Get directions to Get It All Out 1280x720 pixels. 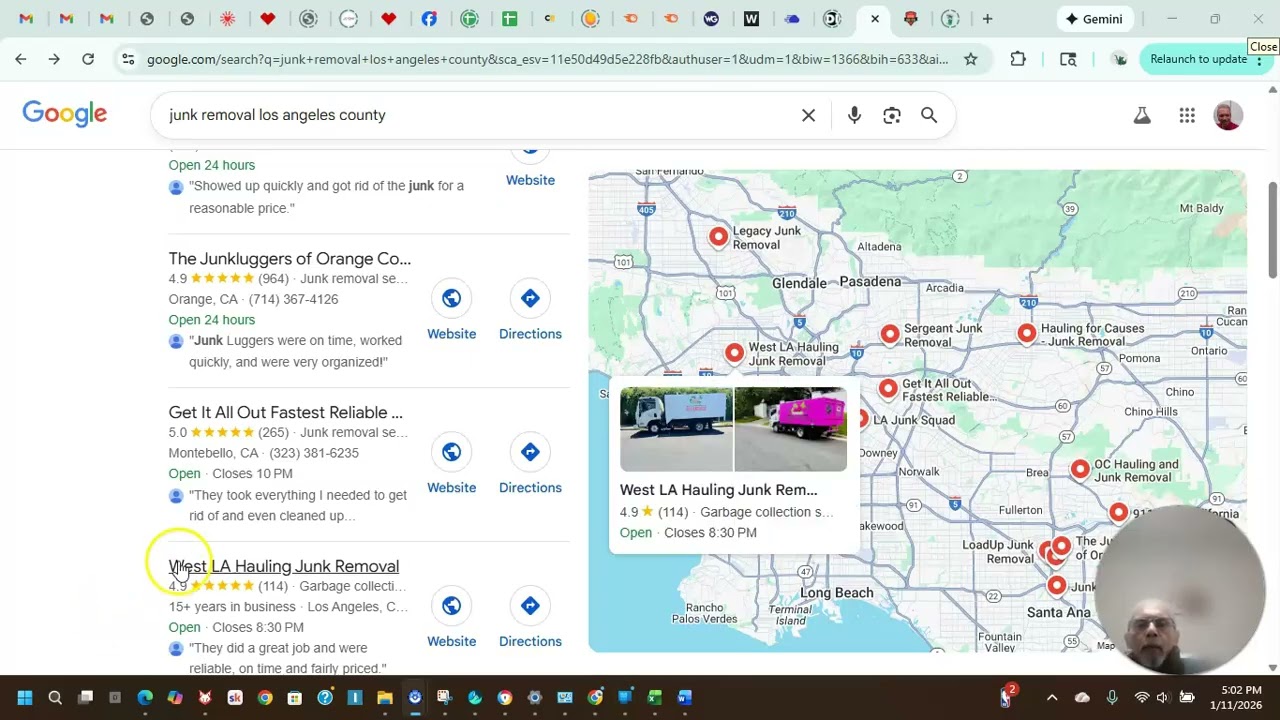530,452
